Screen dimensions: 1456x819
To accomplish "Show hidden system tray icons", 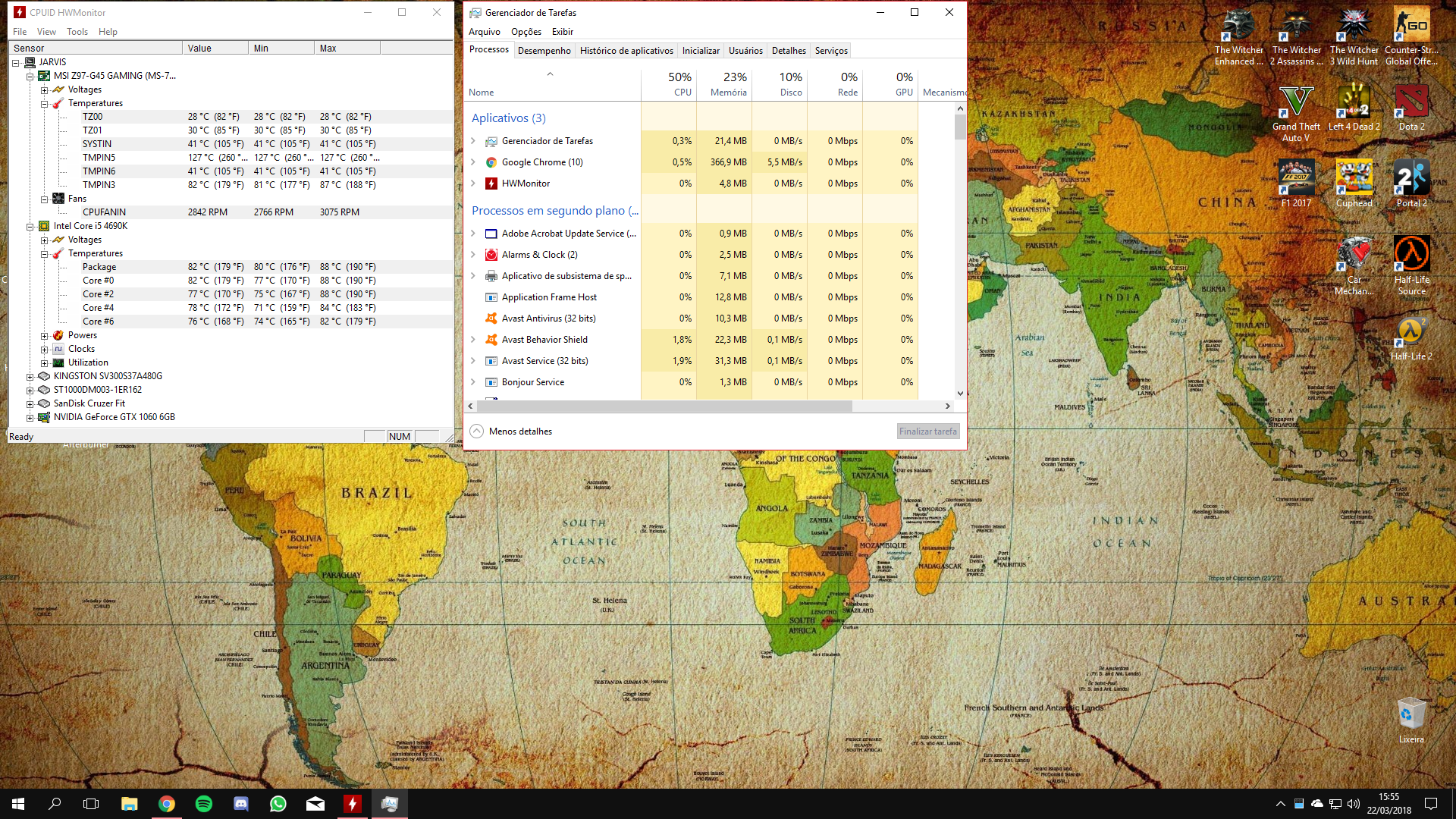I will pyautogui.click(x=1281, y=804).
